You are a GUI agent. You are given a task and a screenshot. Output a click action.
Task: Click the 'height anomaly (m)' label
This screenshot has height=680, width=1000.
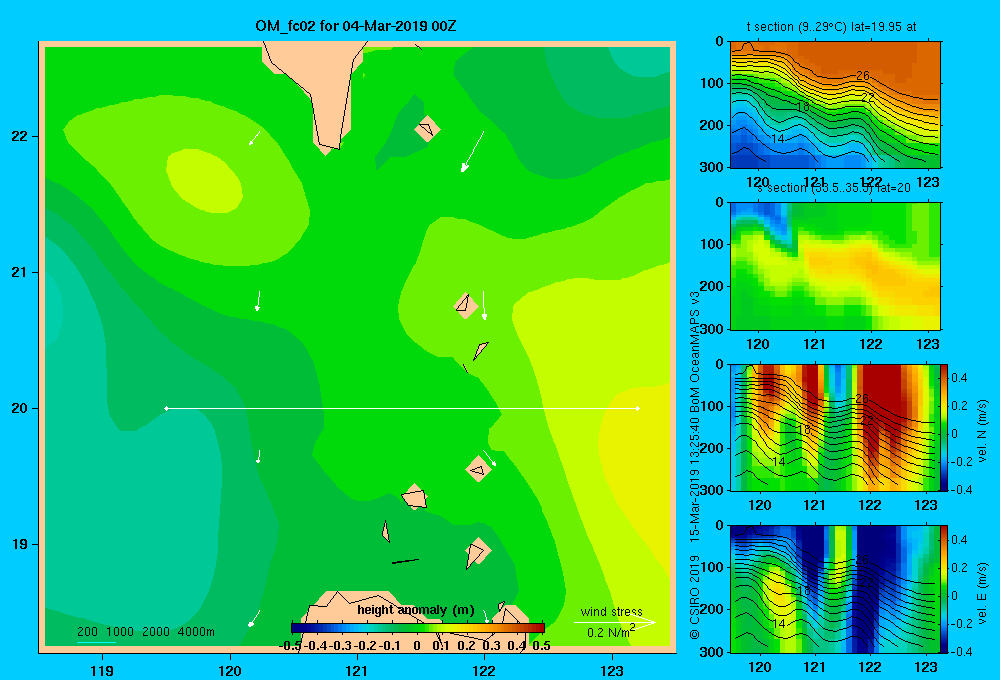416,610
